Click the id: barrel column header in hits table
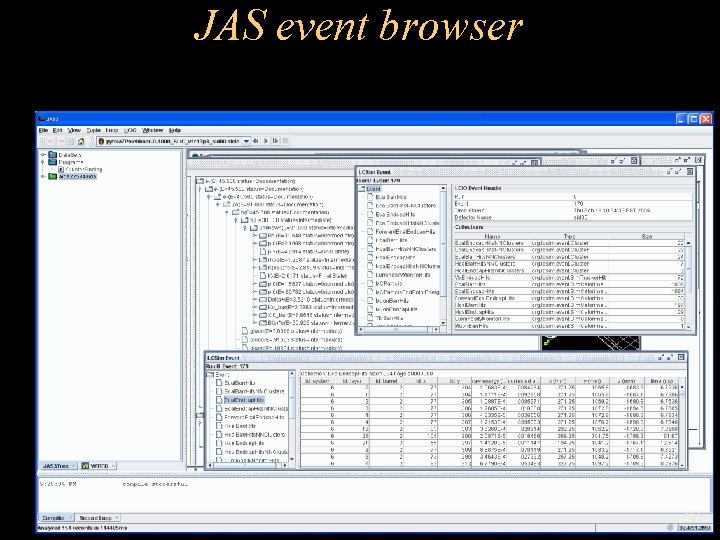 pyautogui.click(x=386, y=381)
